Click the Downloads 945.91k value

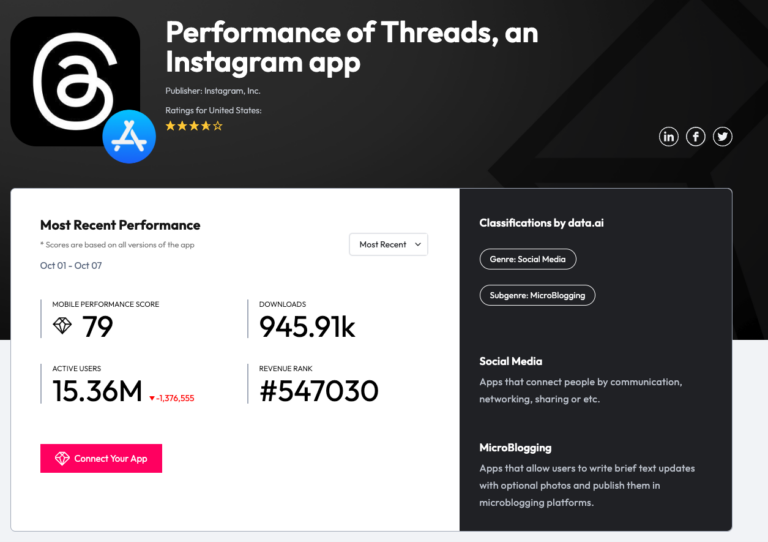coord(307,327)
